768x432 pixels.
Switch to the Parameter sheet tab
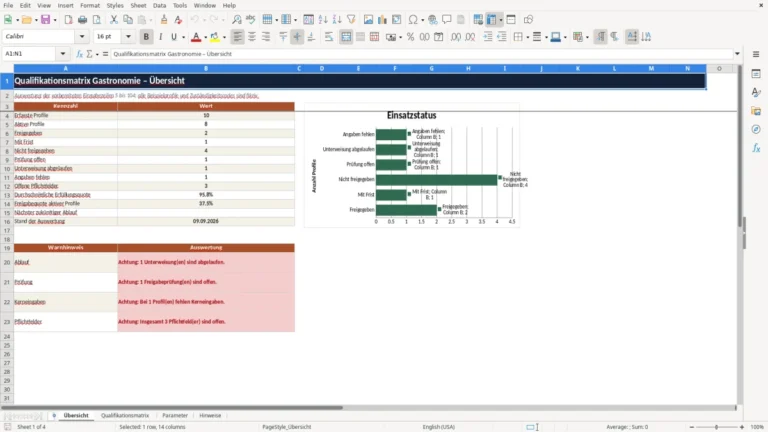coord(175,415)
